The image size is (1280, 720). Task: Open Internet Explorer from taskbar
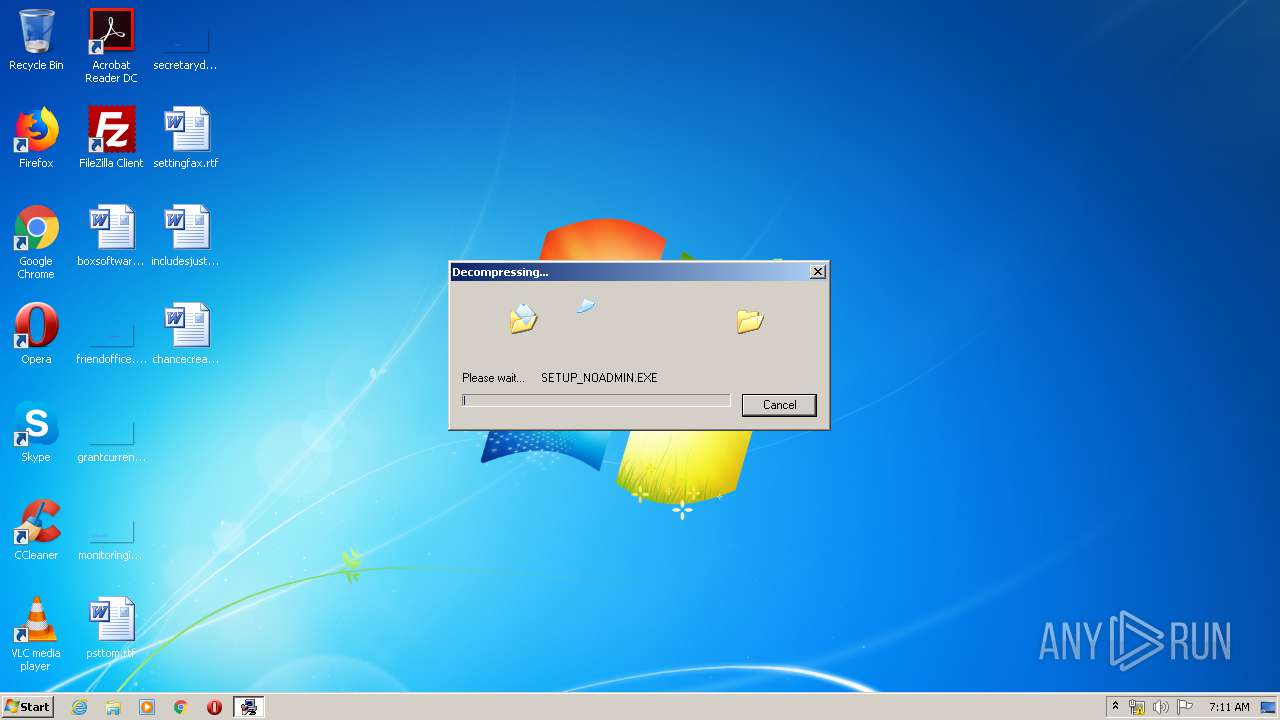pyautogui.click(x=79, y=707)
